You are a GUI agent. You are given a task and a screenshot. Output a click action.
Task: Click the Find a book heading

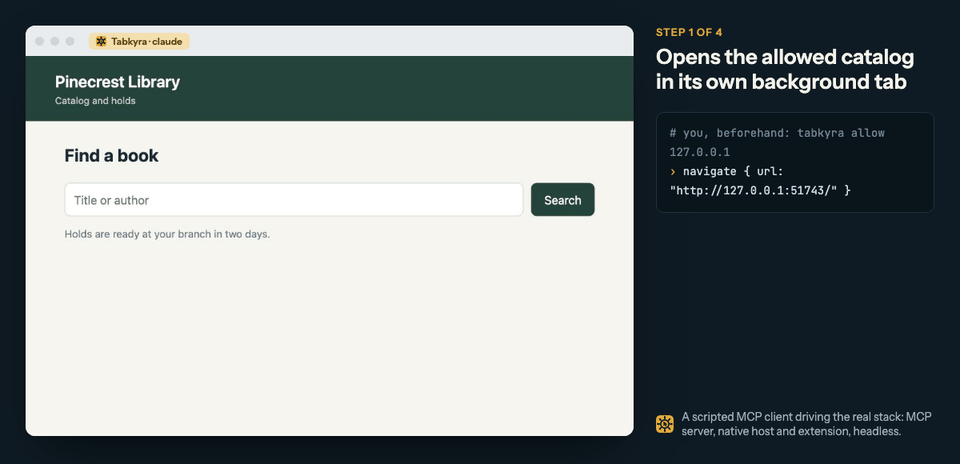(111, 155)
